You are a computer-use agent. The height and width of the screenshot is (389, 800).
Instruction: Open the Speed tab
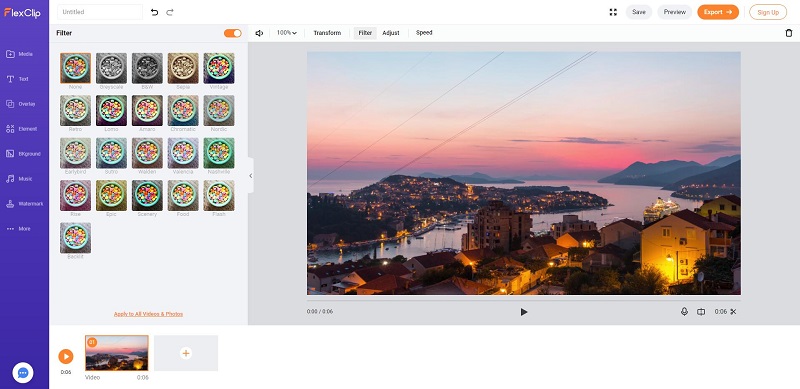tap(424, 33)
